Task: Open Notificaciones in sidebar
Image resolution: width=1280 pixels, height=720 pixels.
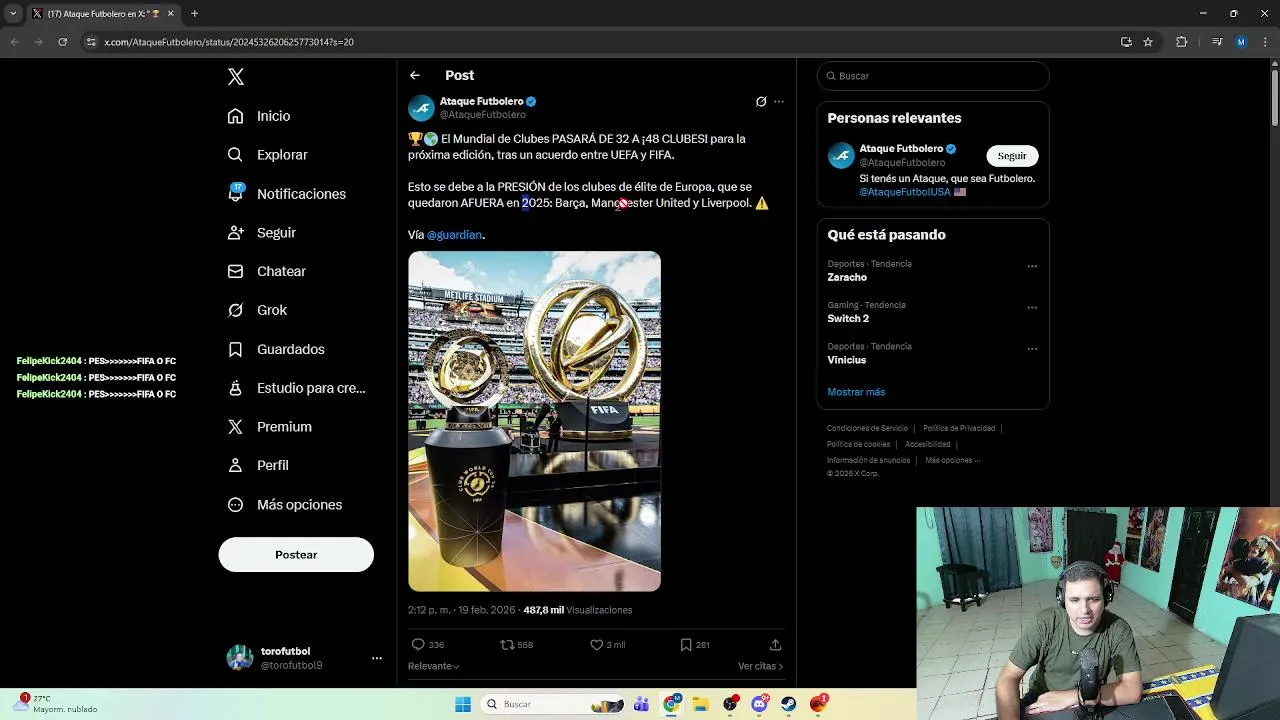Action: click(286, 194)
